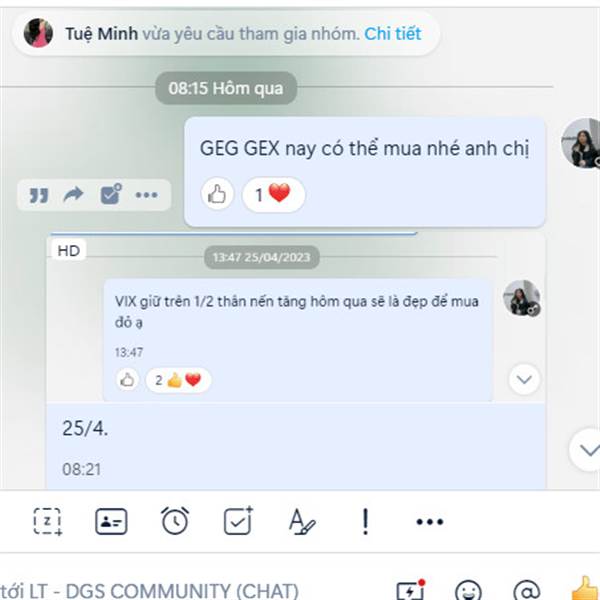Set a reminder with the alarm clock icon
600x600 pixels.
click(x=175, y=521)
